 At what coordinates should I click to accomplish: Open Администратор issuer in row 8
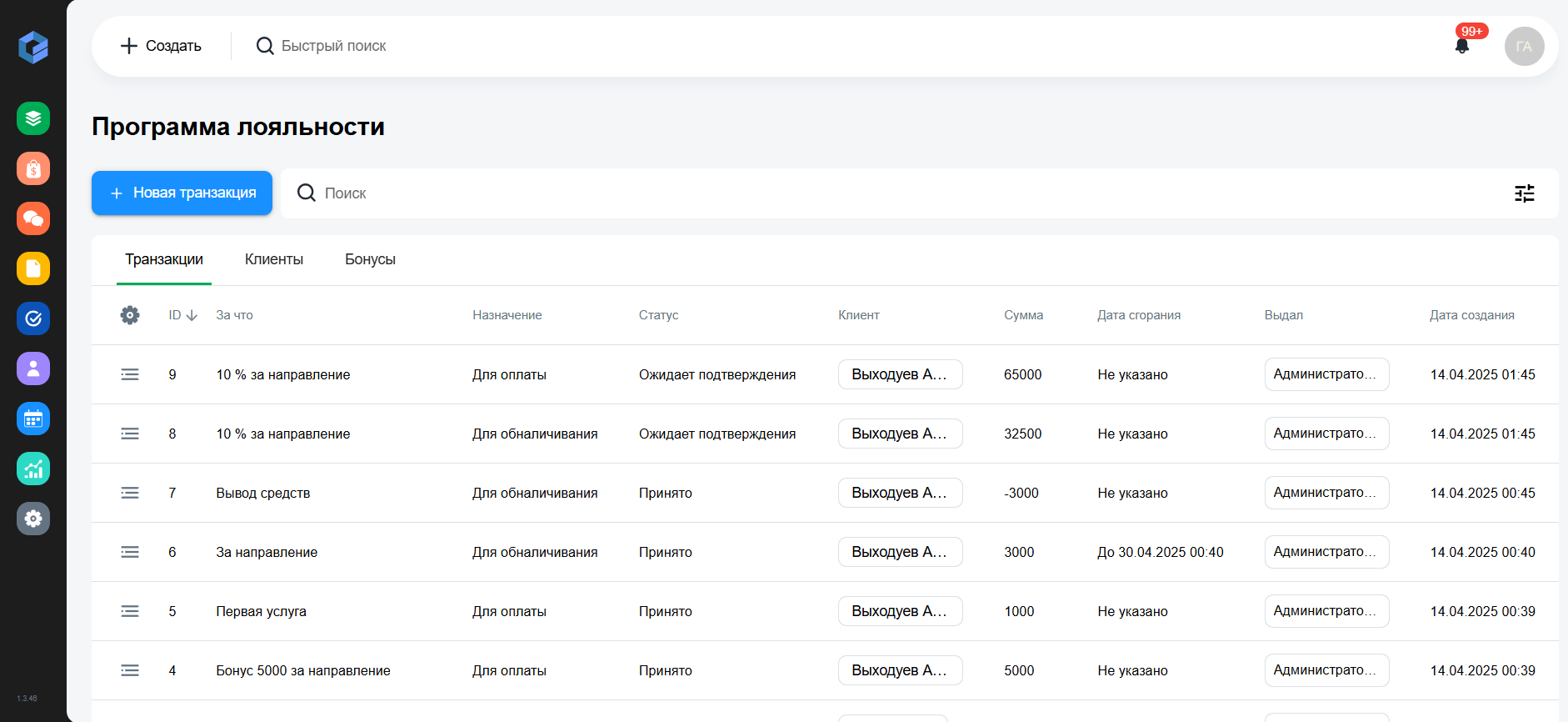tap(1326, 434)
